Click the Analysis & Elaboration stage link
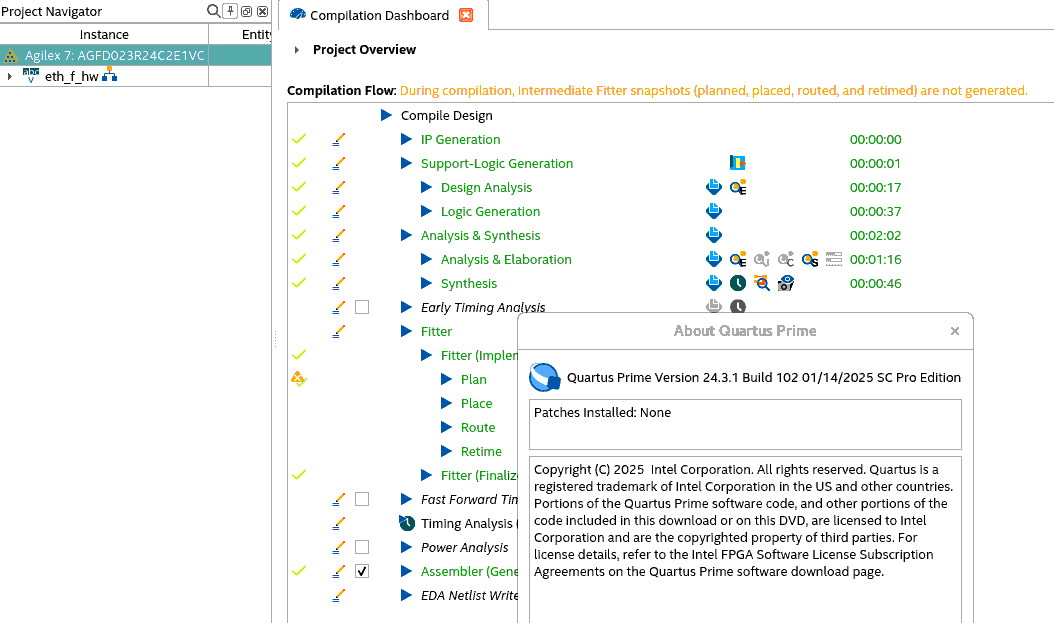 coord(506,260)
